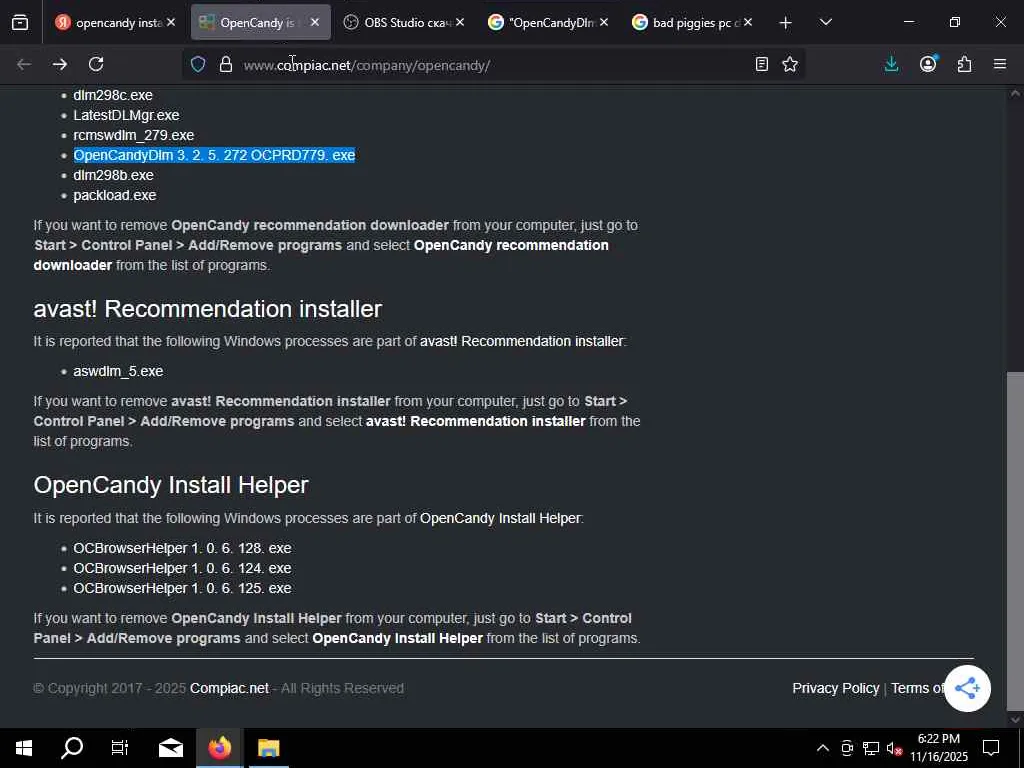
Task: Click the scrollbar up arrow
Action: [x=1015, y=93]
